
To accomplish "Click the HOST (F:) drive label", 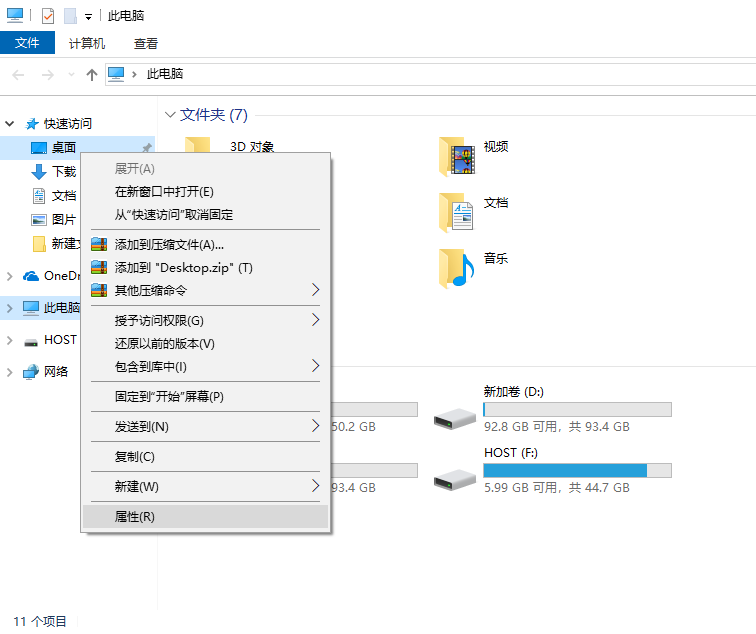I will 511,453.
